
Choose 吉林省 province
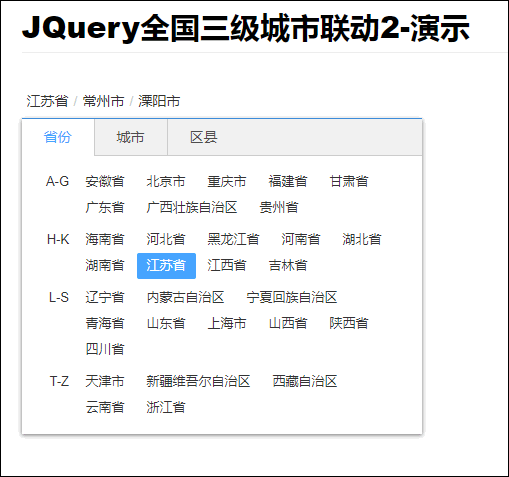pyautogui.click(x=288, y=266)
